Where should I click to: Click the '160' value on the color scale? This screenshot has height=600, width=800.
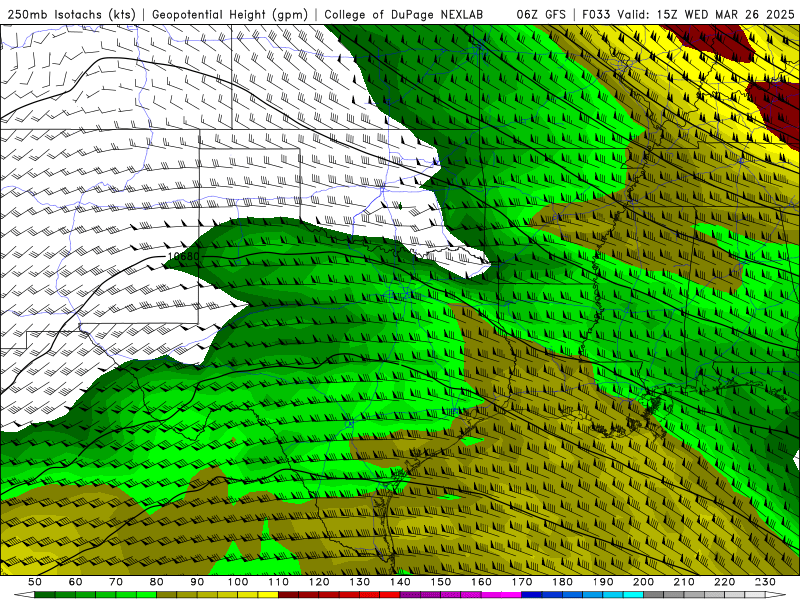481,582
